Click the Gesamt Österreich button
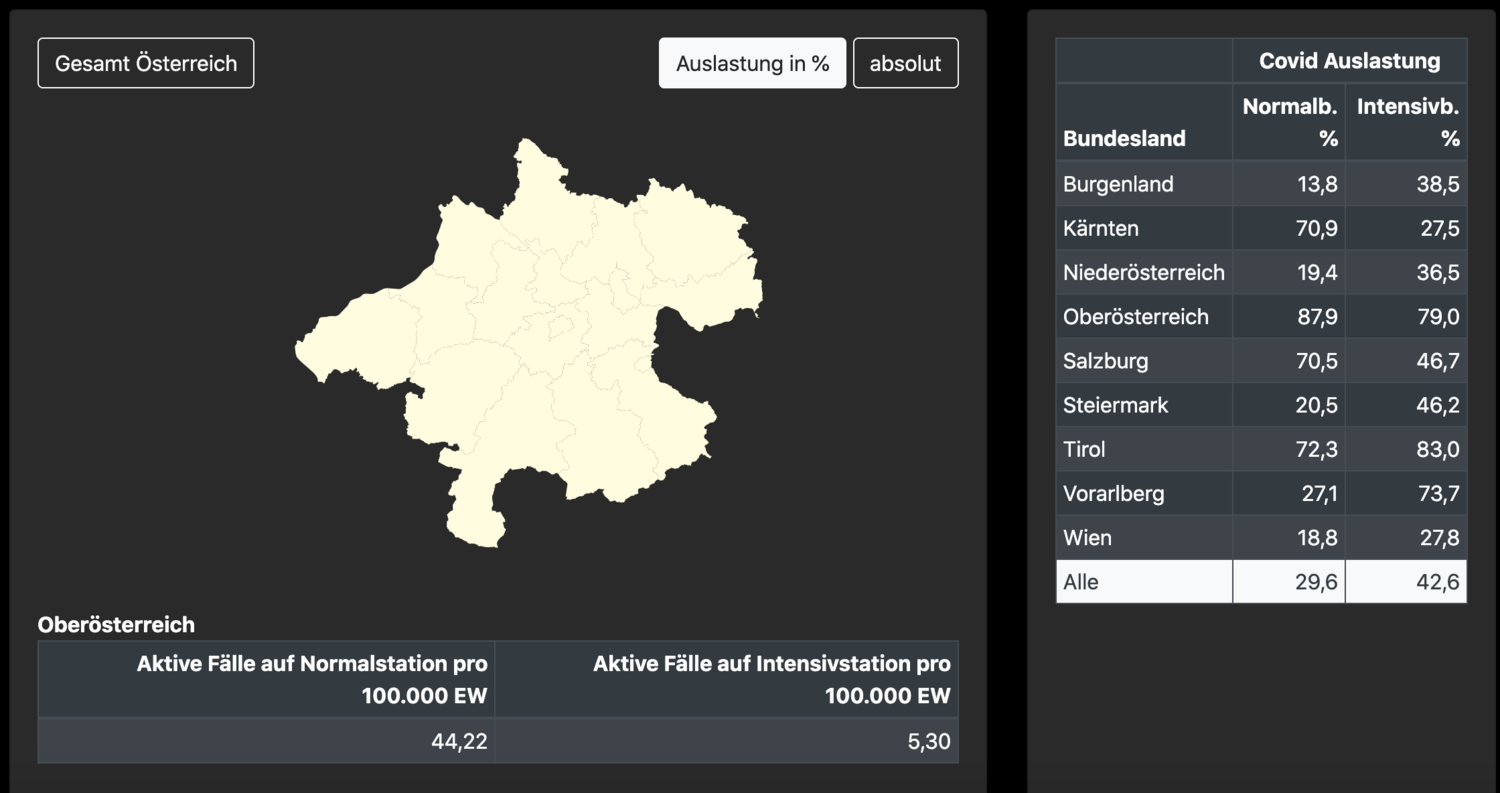The width and height of the screenshot is (1500, 793). [145, 62]
